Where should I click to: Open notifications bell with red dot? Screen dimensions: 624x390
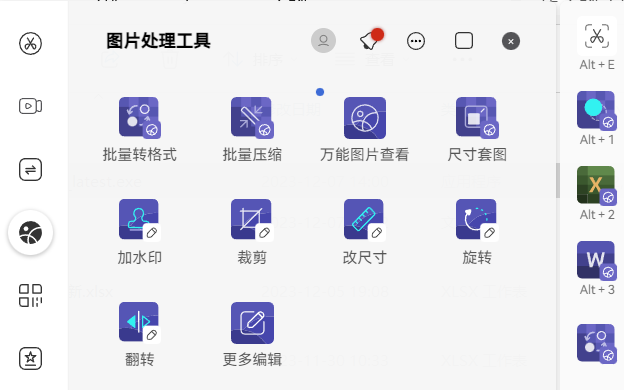tap(371, 39)
